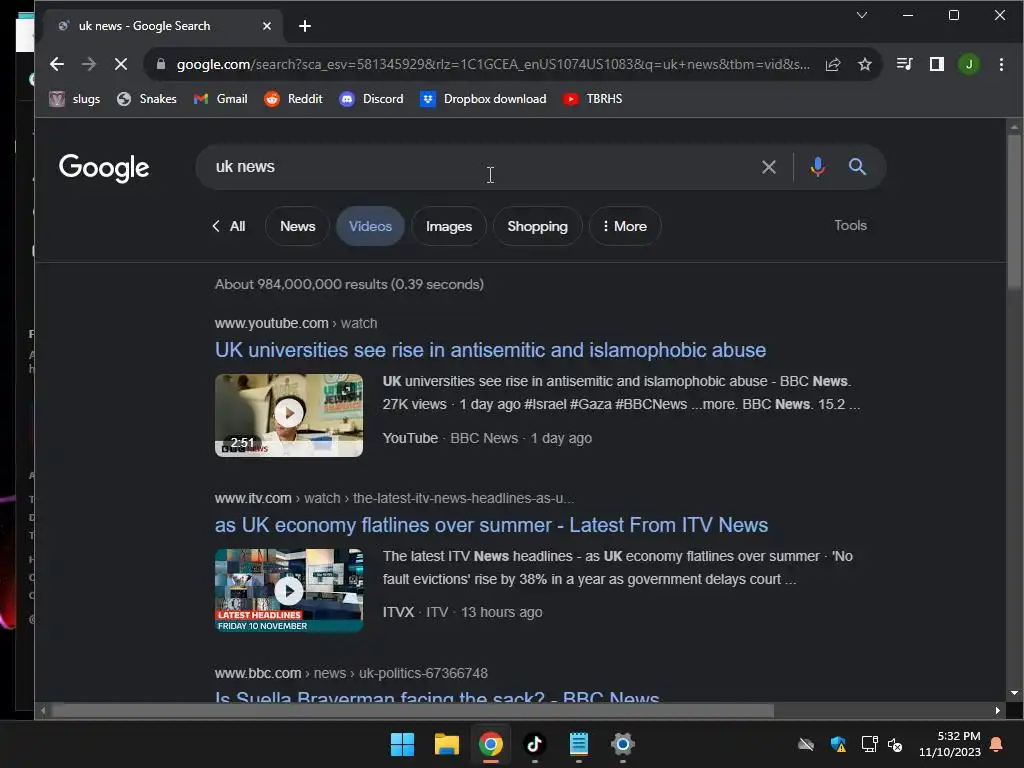1024x768 pixels.
Task: Open Settings gear from taskbar
Action: coord(623,744)
